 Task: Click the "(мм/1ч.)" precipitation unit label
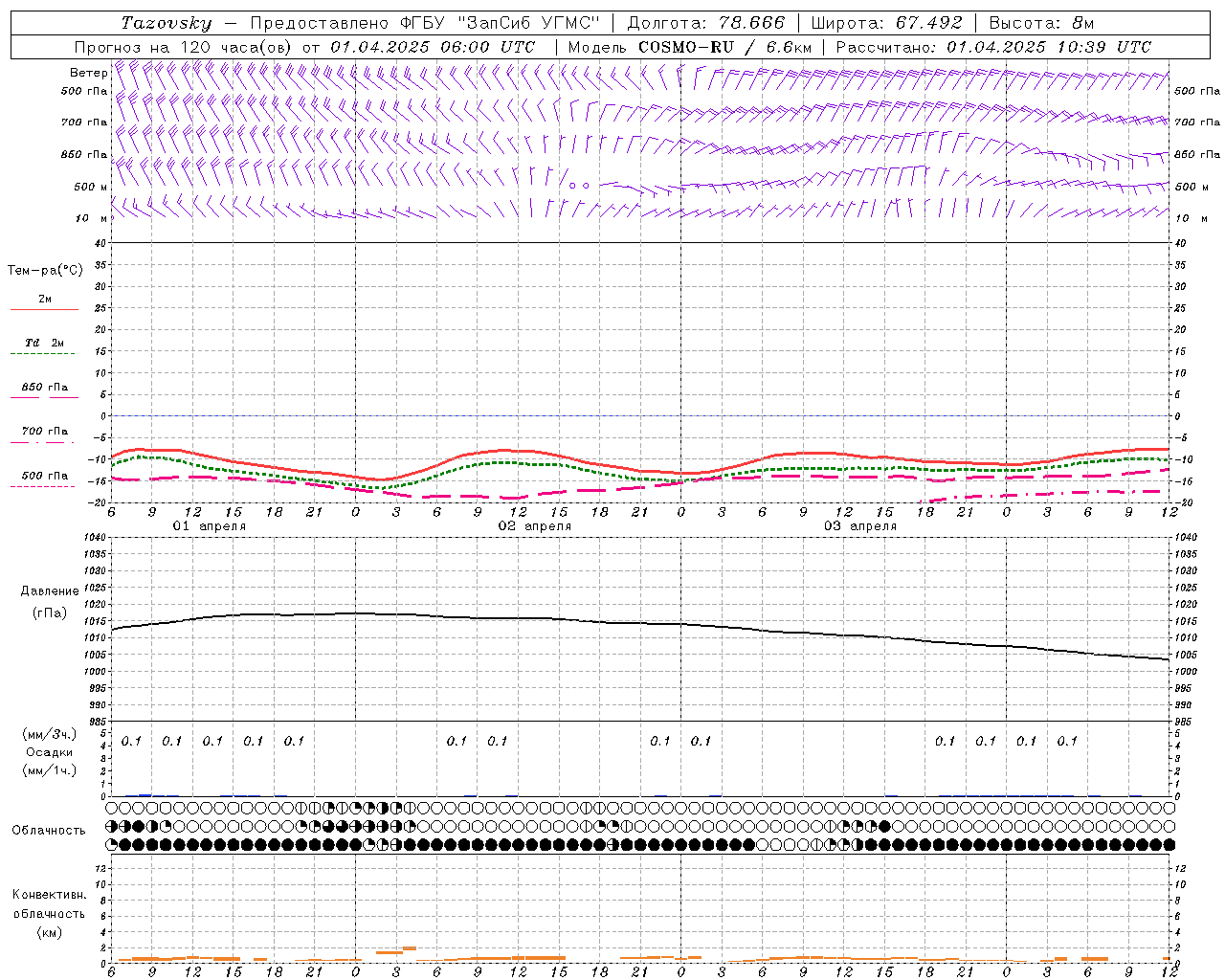[x=50, y=770]
